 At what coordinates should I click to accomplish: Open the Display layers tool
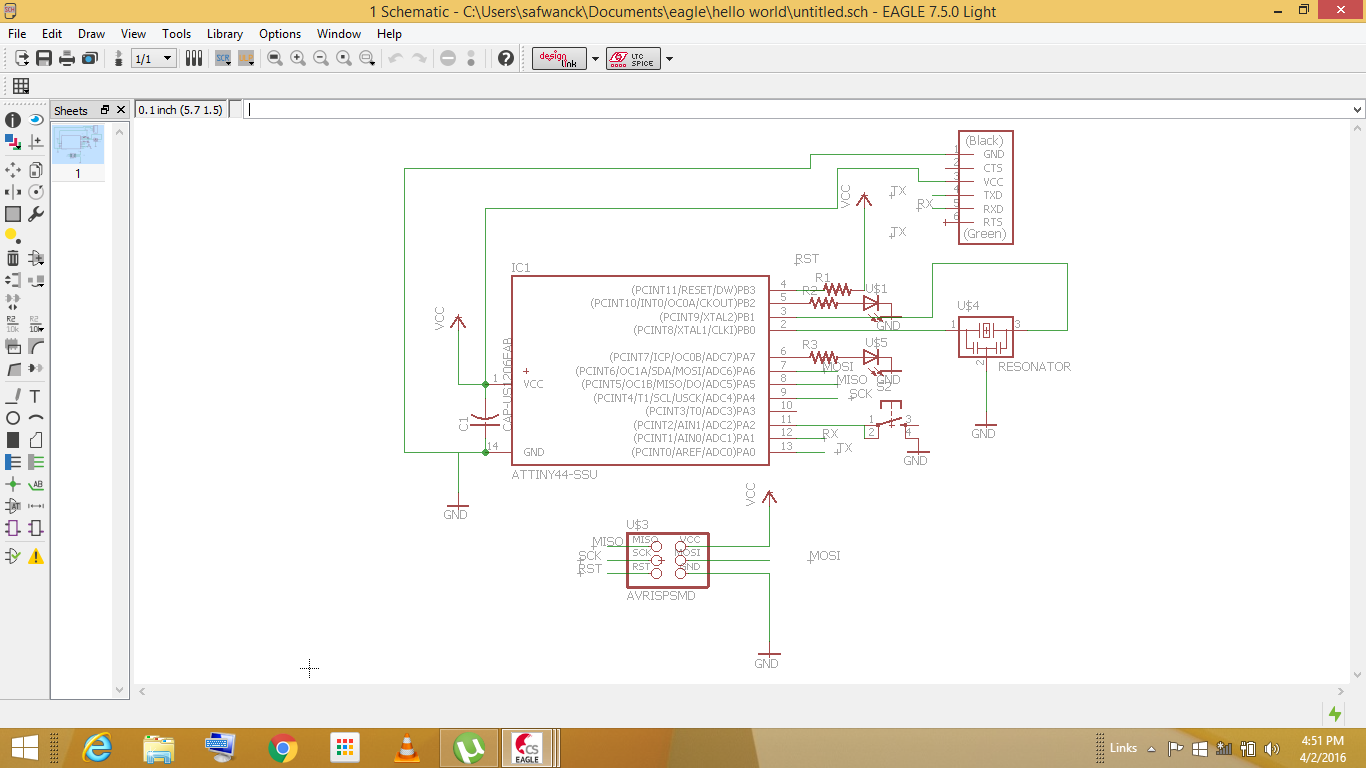[13, 143]
